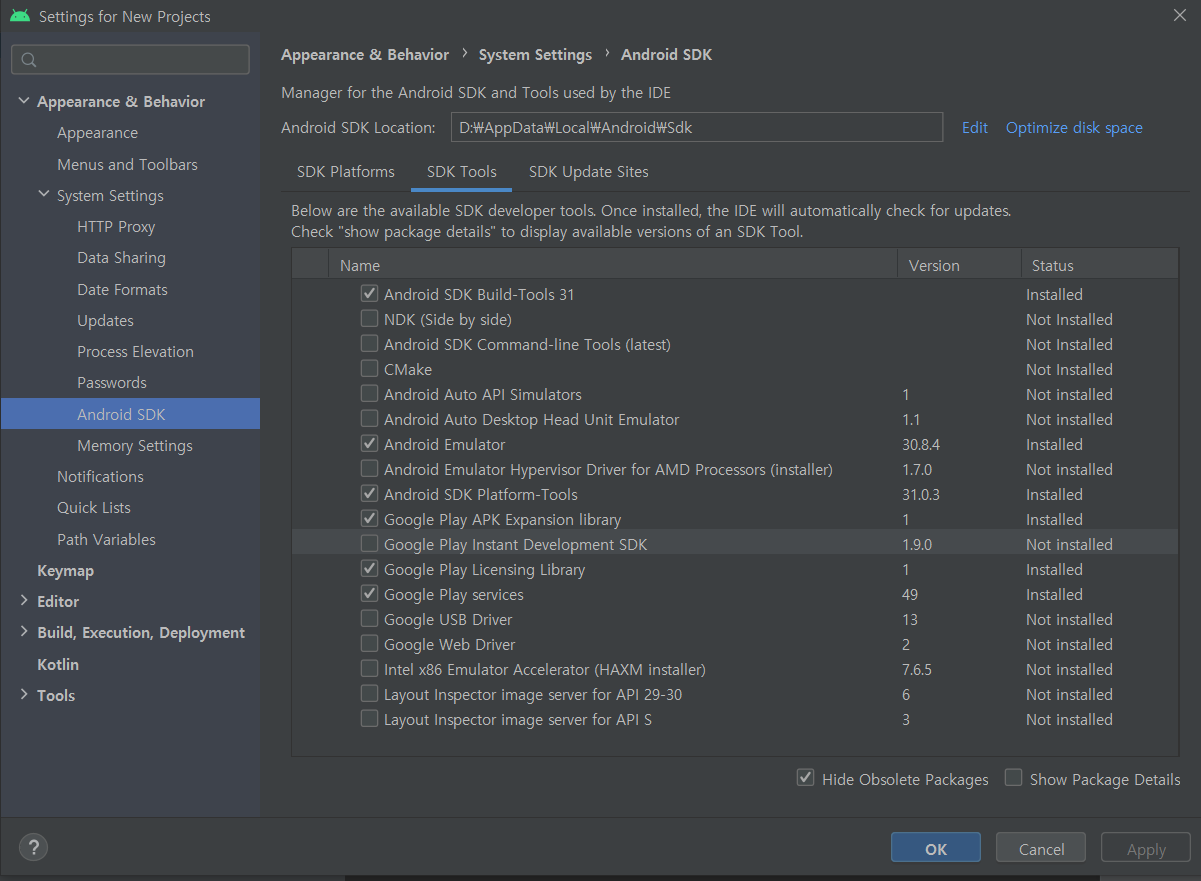1201x881 pixels.
Task: Click the Version column header
Action: coord(959,265)
